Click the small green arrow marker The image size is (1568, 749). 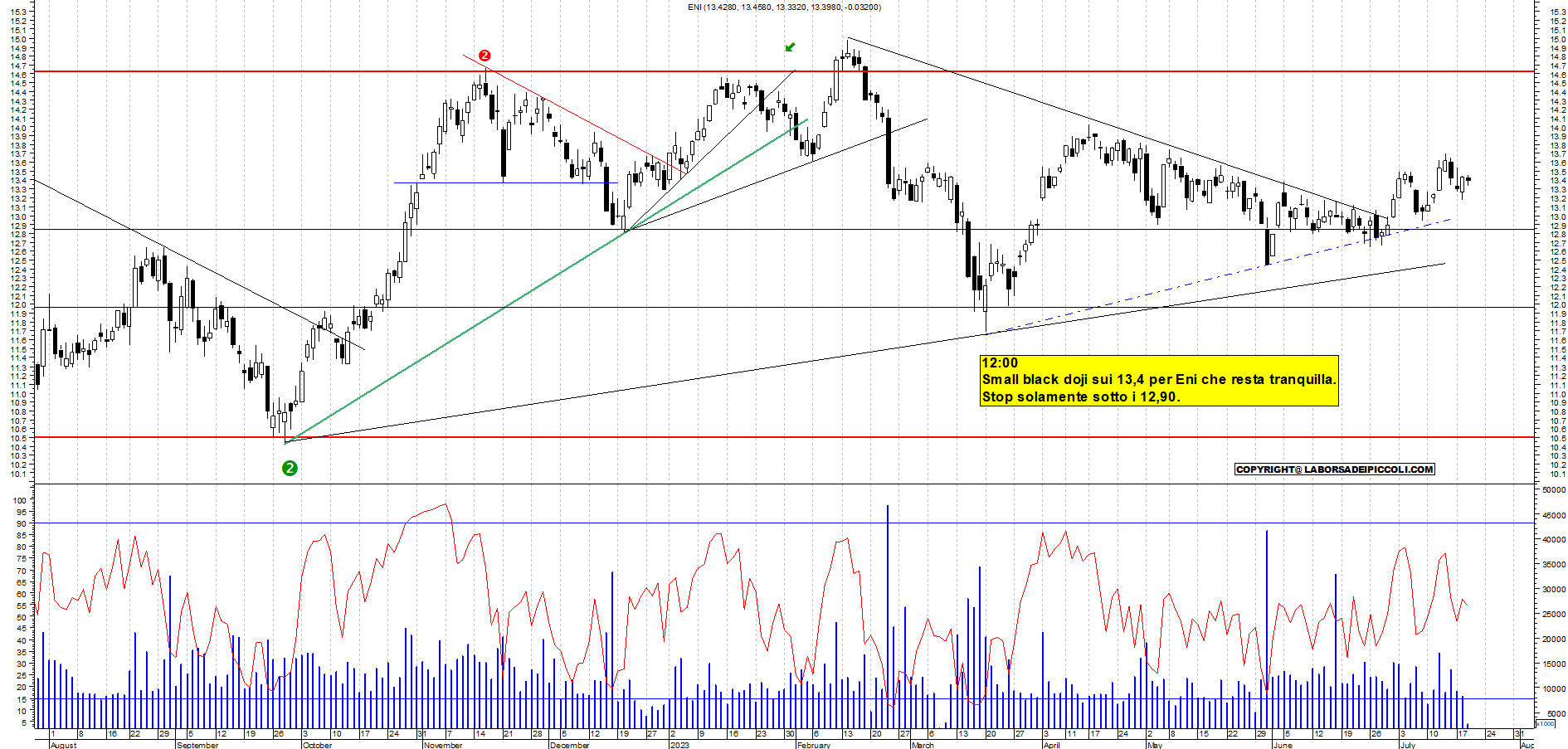click(790, 47)
